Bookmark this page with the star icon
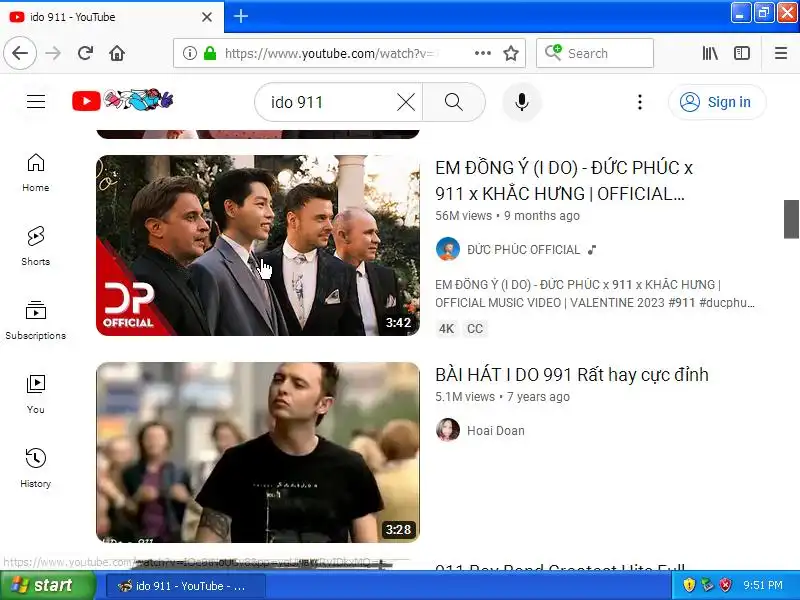Viewport: 800px width, 600px height. click(511, 53)
